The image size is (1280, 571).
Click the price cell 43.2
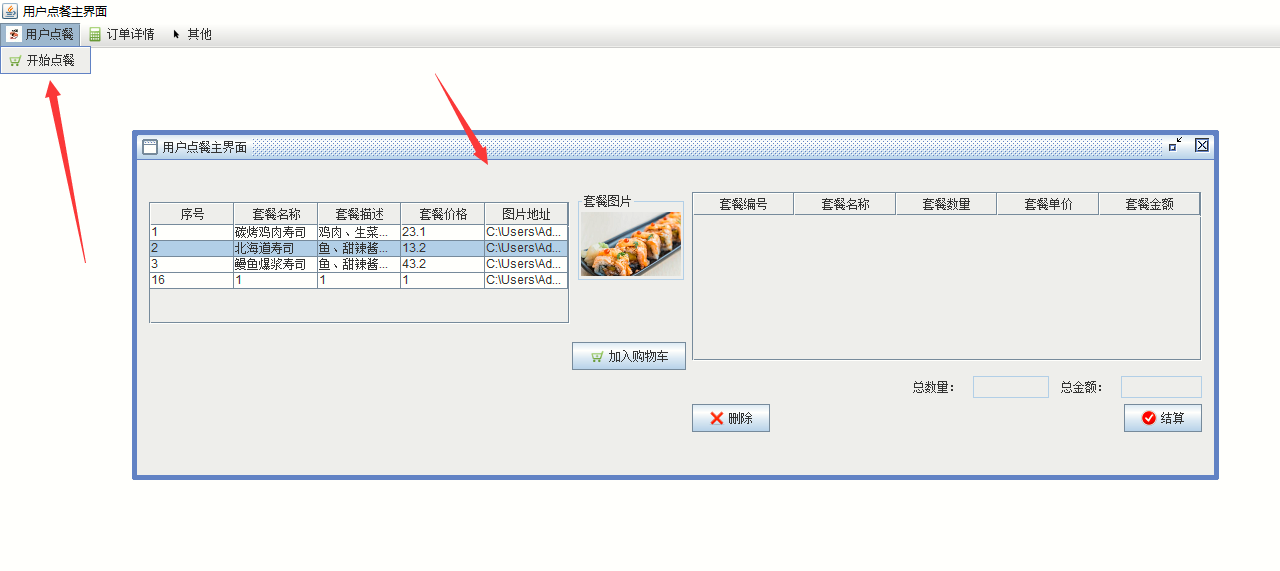(442, 264)
